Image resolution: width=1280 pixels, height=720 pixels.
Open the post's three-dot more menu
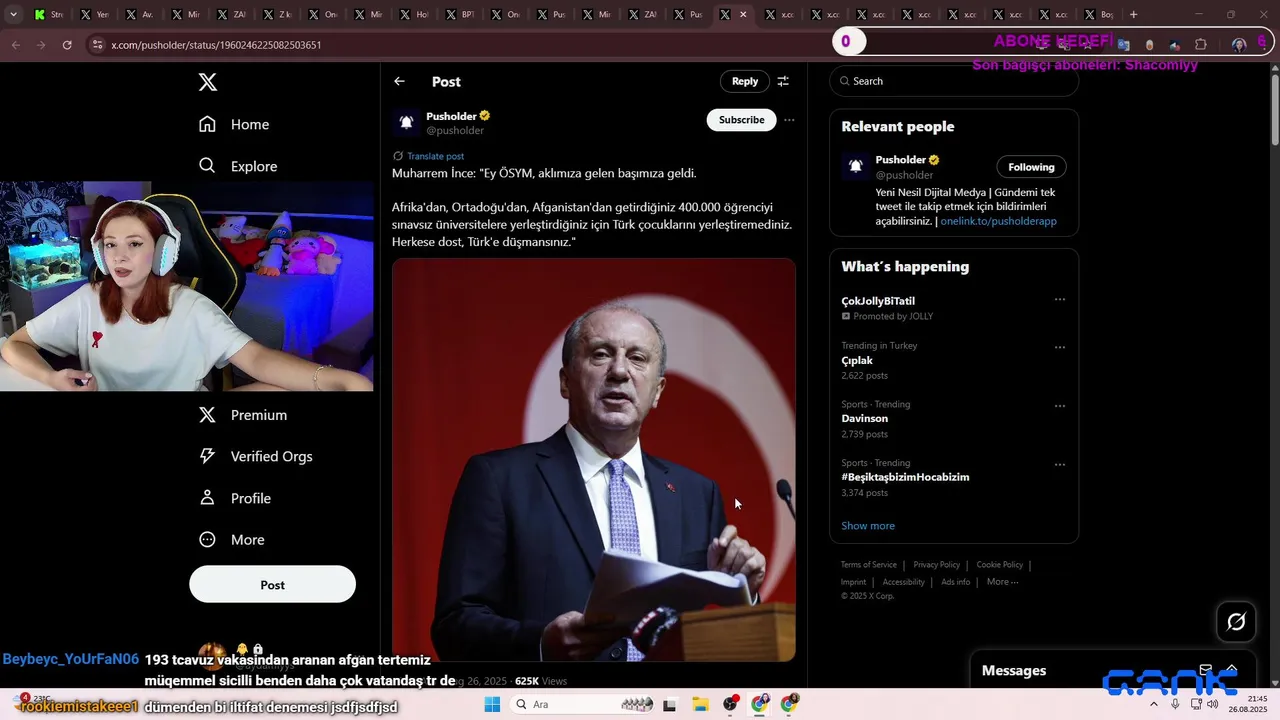789,120
